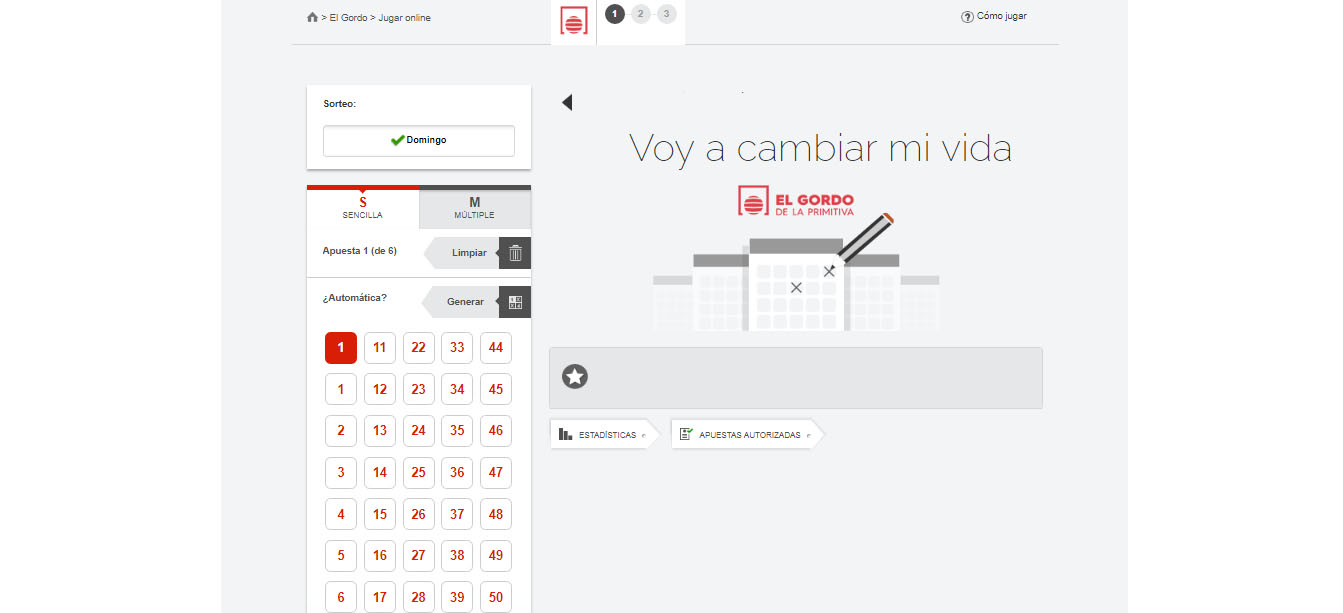Choose number 49 in the grid

(x=496, y=555)
